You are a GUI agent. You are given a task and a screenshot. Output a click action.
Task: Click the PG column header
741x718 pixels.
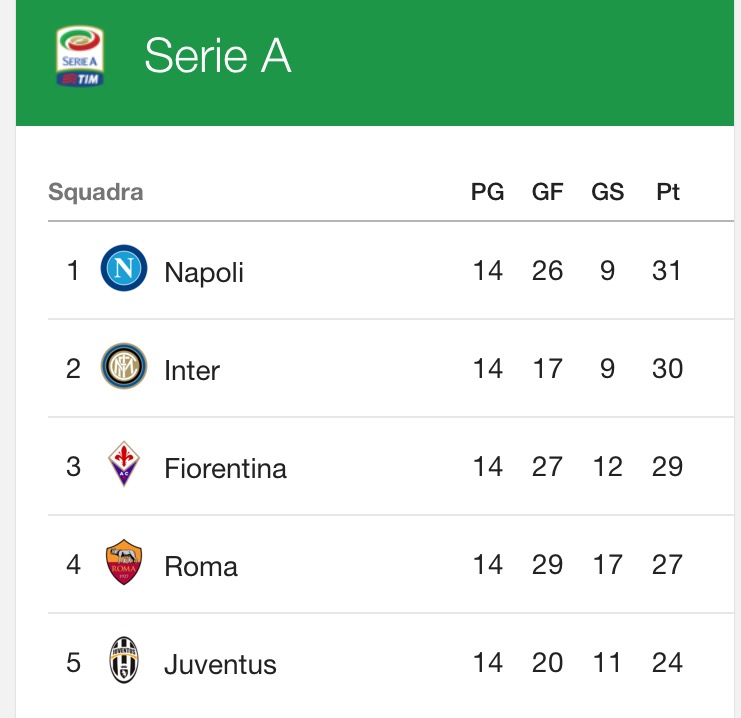pos(488,192)
